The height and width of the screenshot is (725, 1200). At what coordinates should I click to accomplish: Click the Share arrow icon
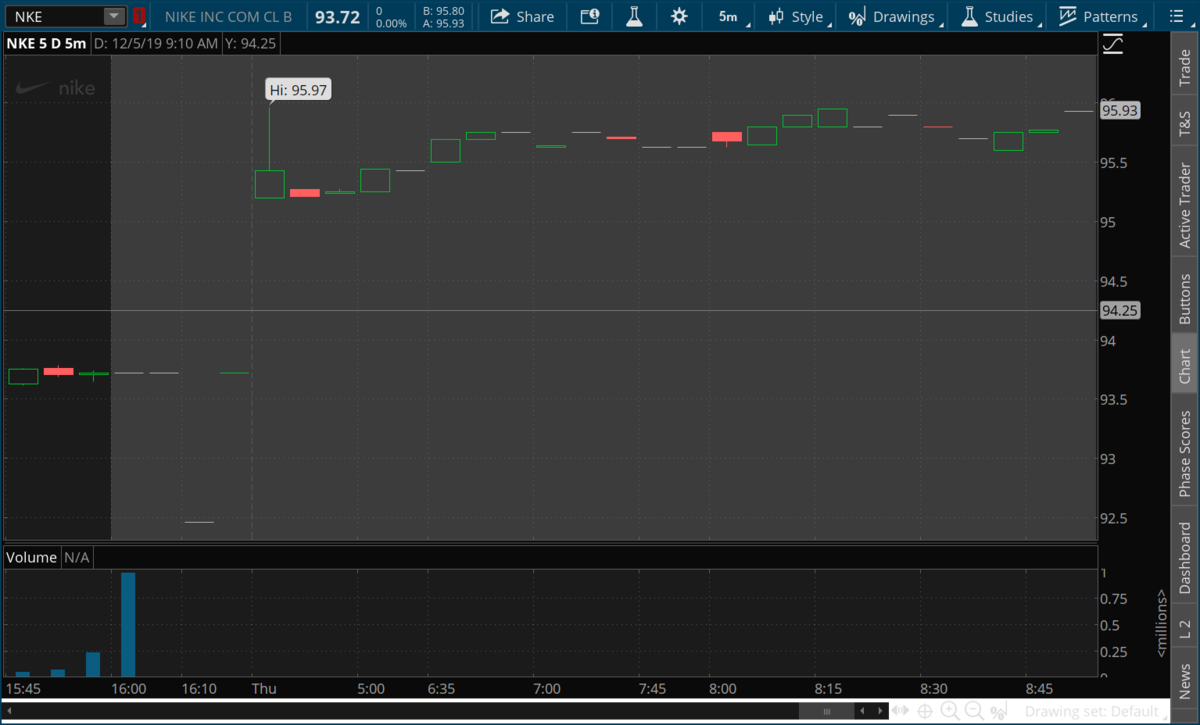[500, 16]
